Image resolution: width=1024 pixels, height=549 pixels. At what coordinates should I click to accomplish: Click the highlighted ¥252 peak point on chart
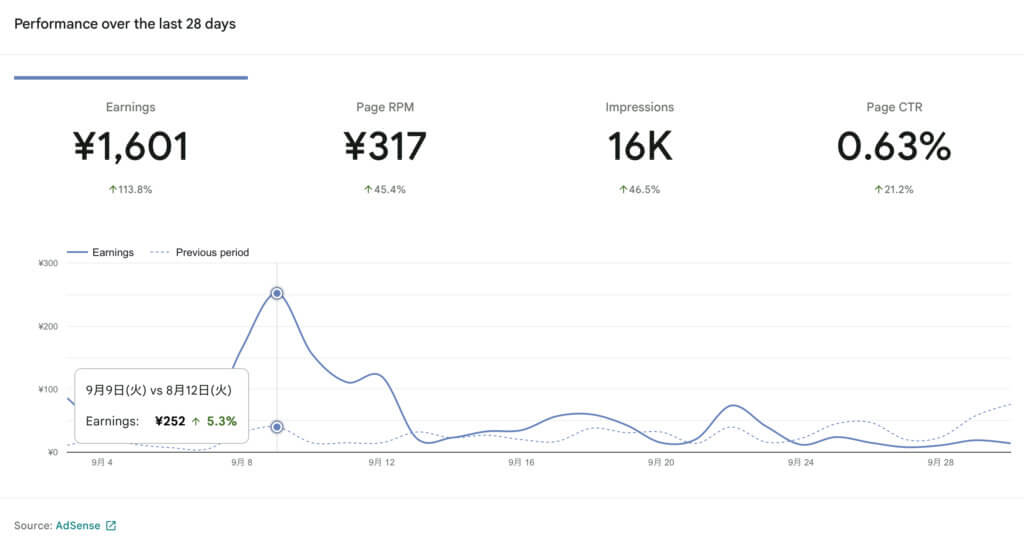click(277, 293)
